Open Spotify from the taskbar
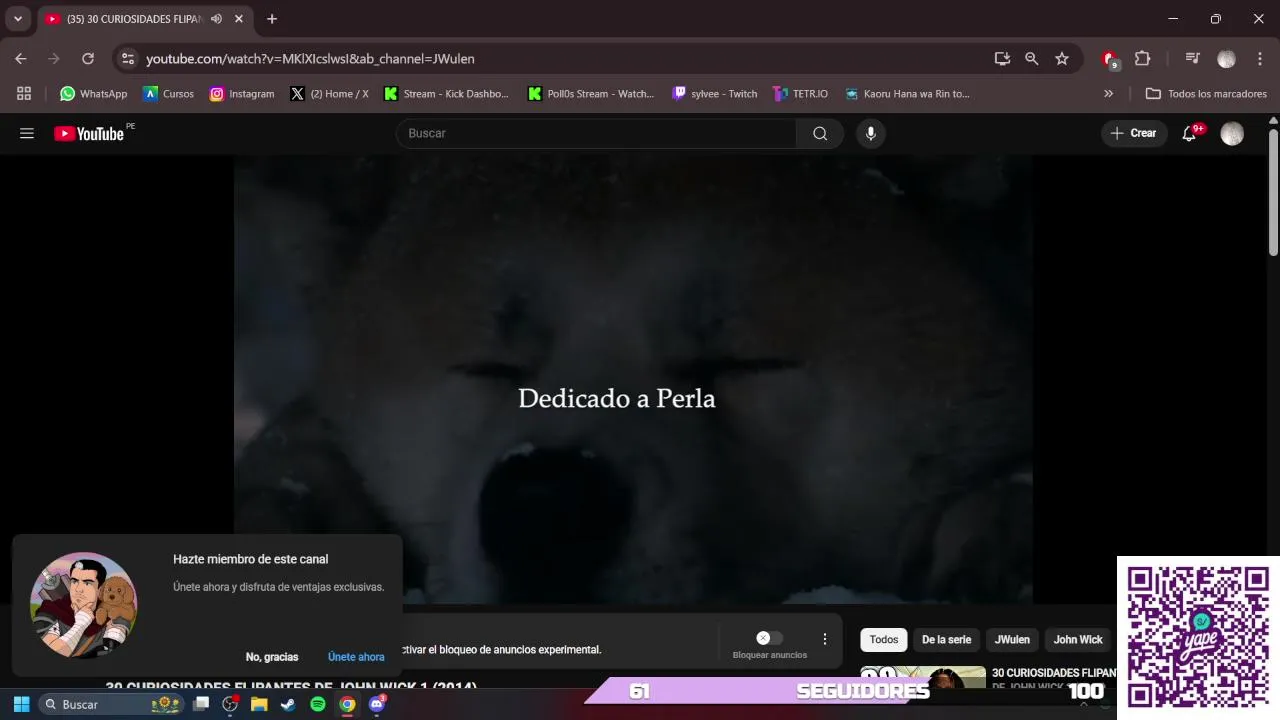This screenshot has width=1280, height=720. pos(318,704)
